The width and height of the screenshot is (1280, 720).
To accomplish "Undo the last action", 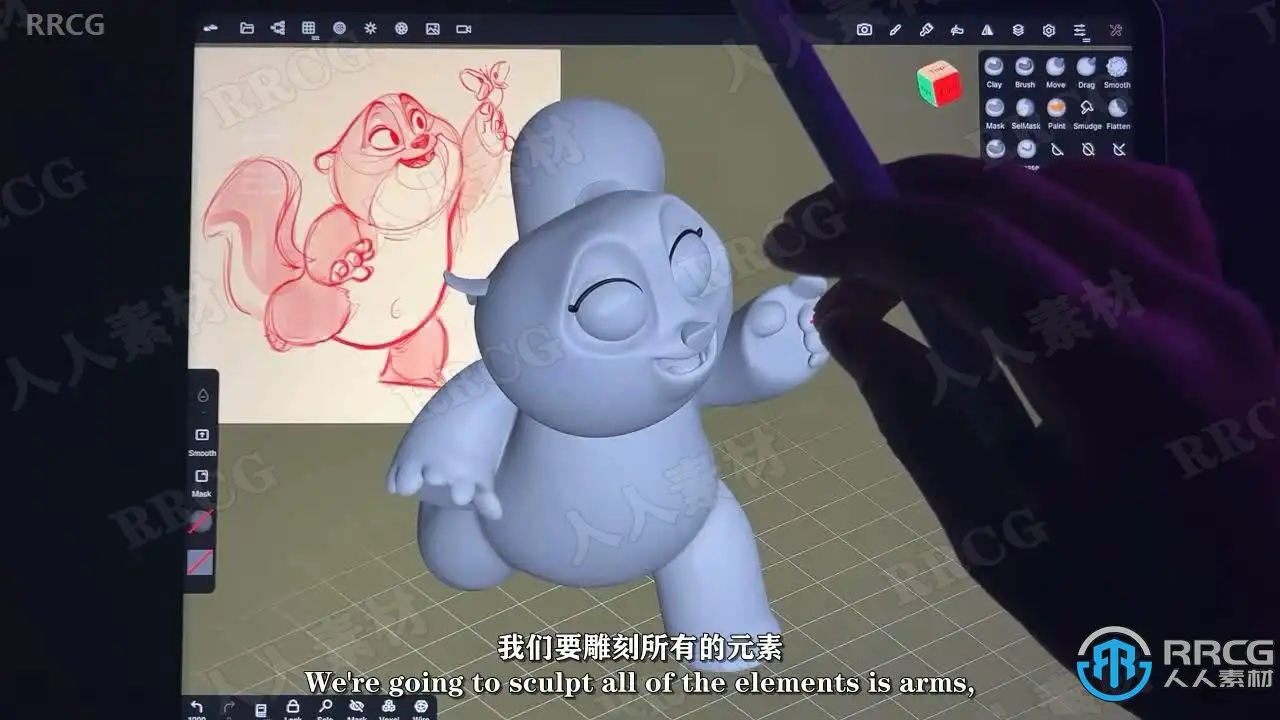I will point(197,710).
